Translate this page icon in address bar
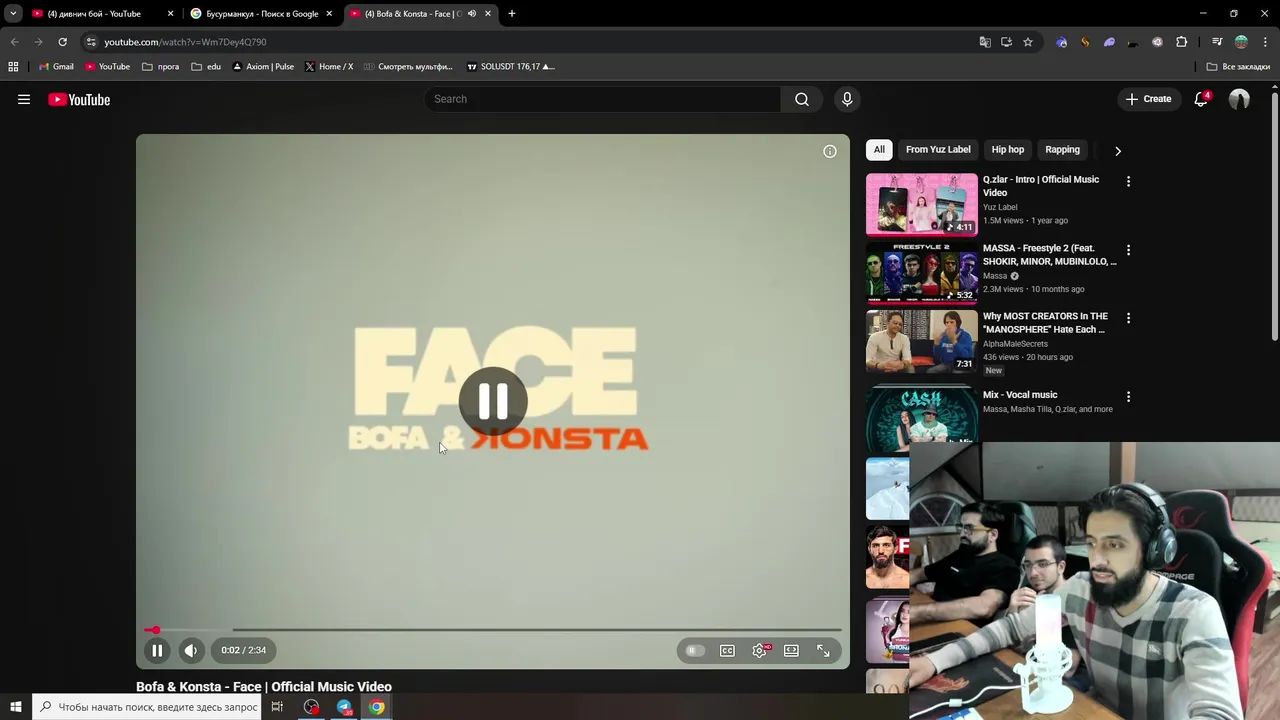1280x720 pixels. point(985,42)
